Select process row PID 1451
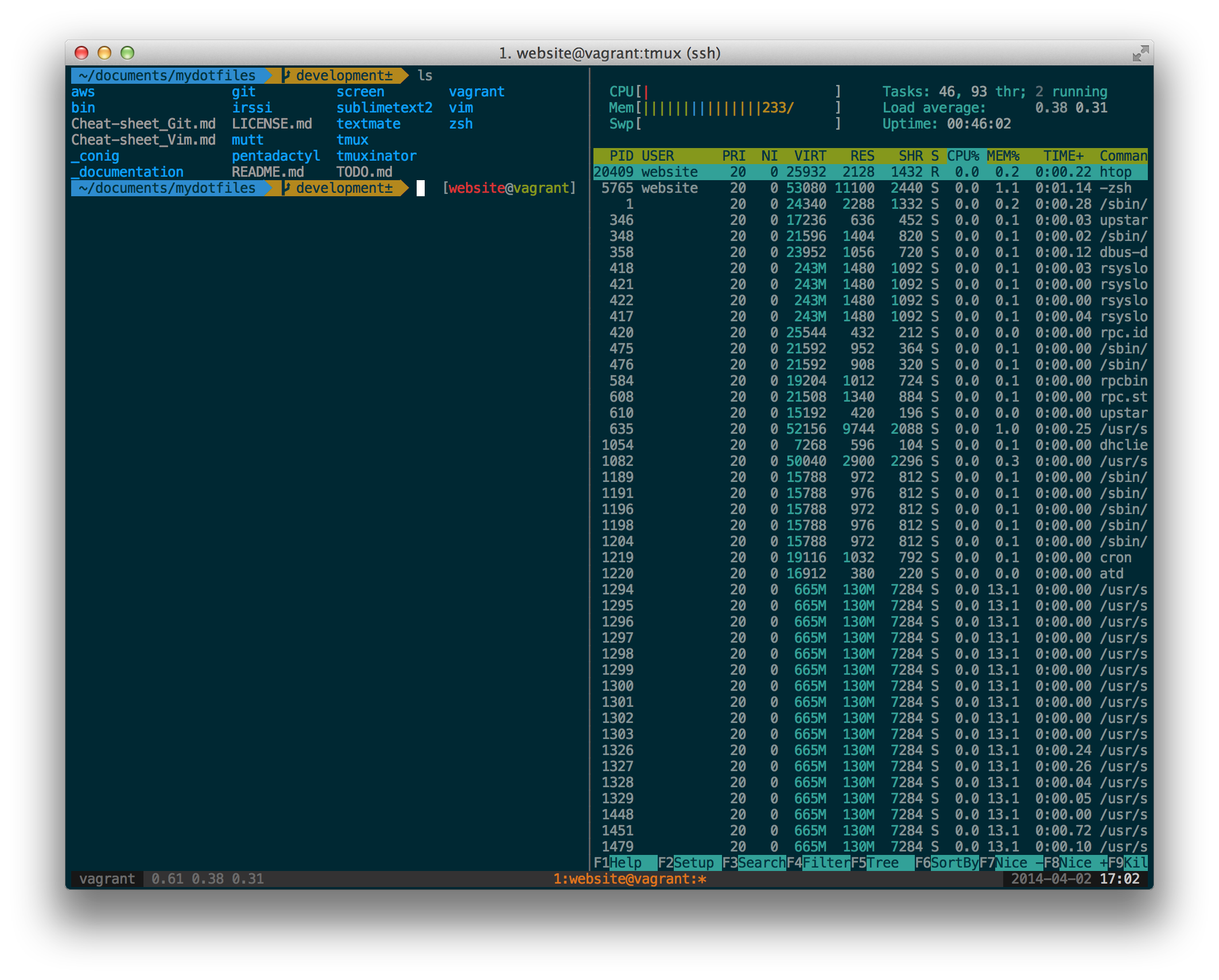 click(870, 830)
